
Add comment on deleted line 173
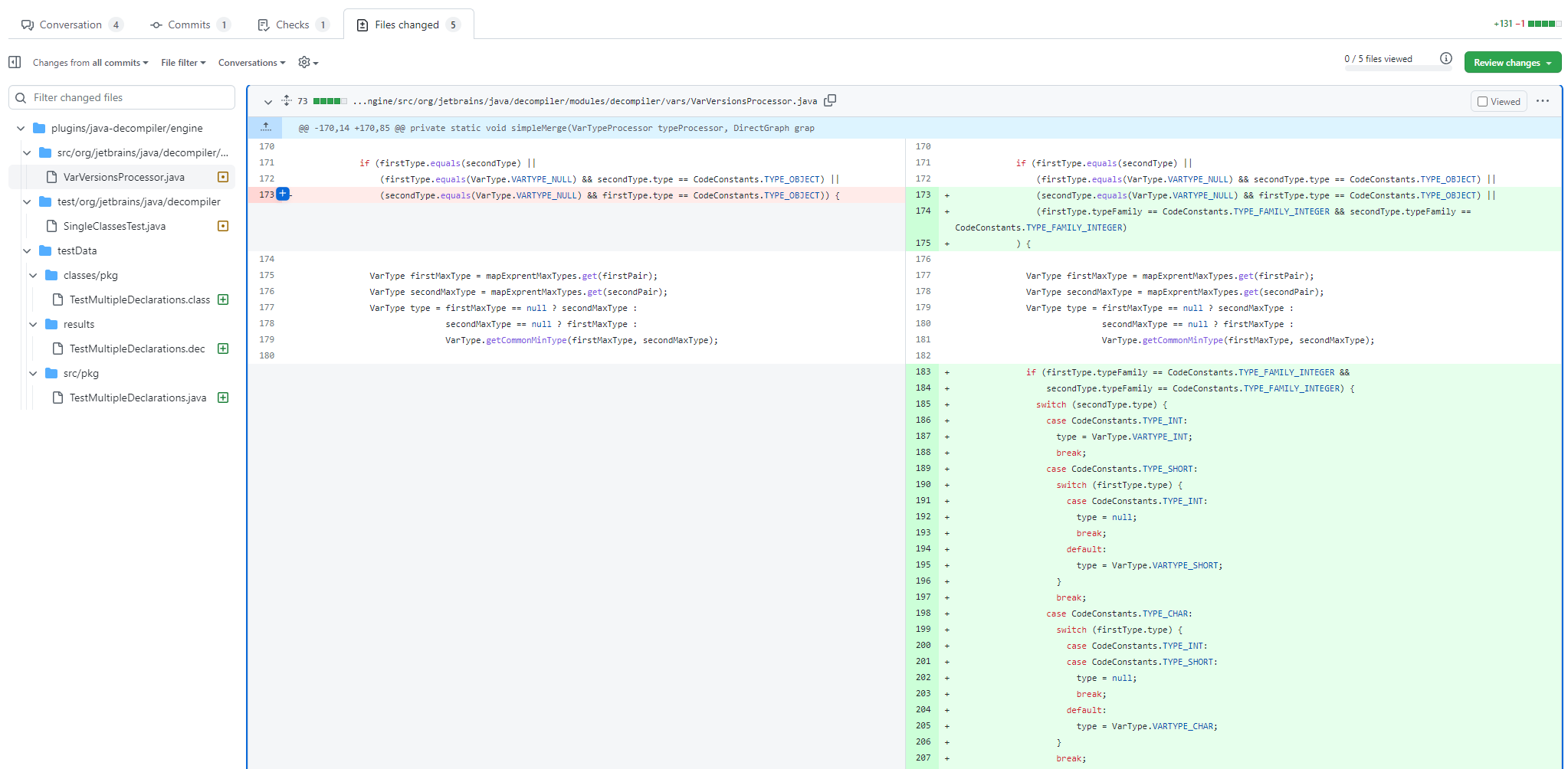[x=283, y=194]
